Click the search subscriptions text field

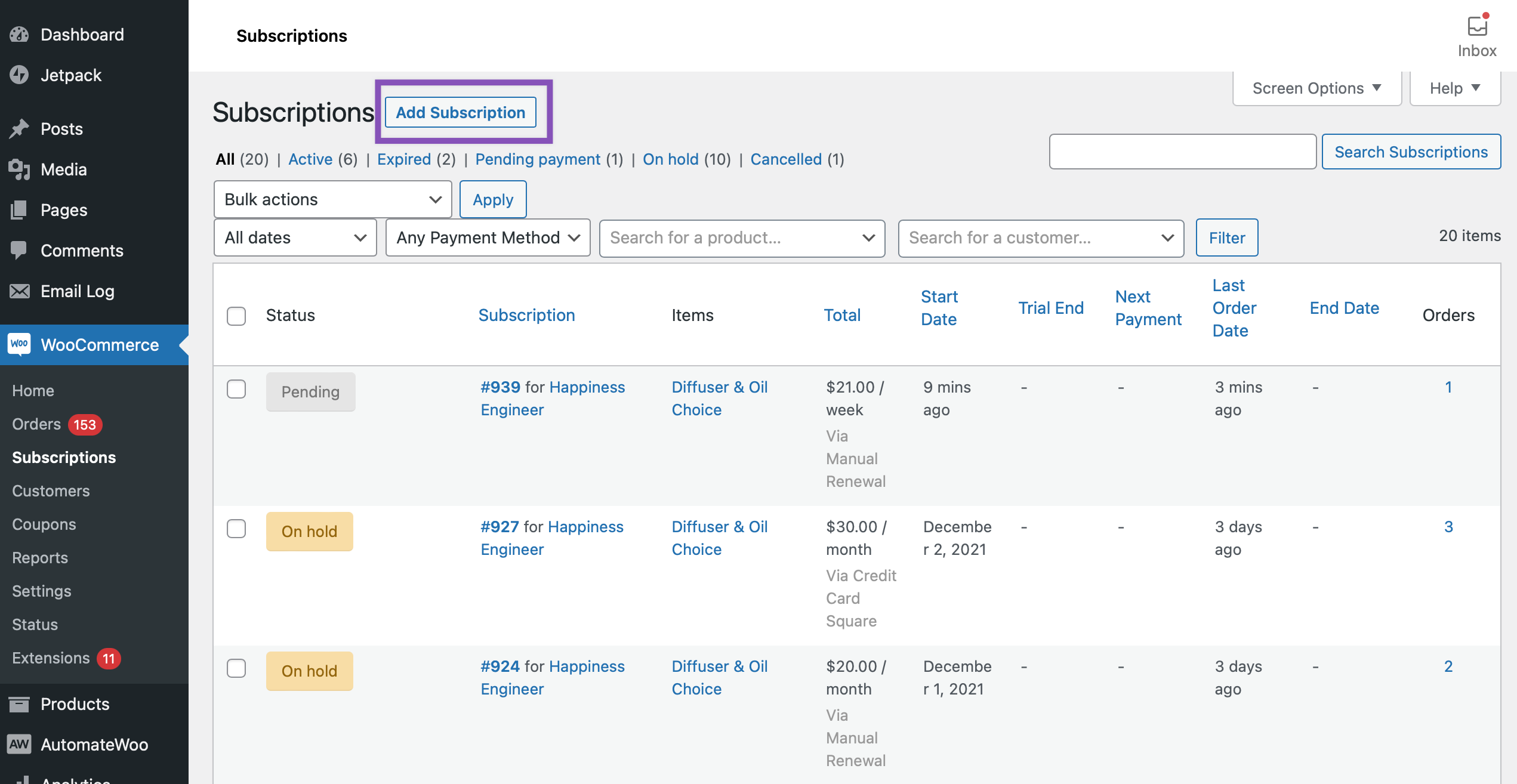[x=1182, y=152]
